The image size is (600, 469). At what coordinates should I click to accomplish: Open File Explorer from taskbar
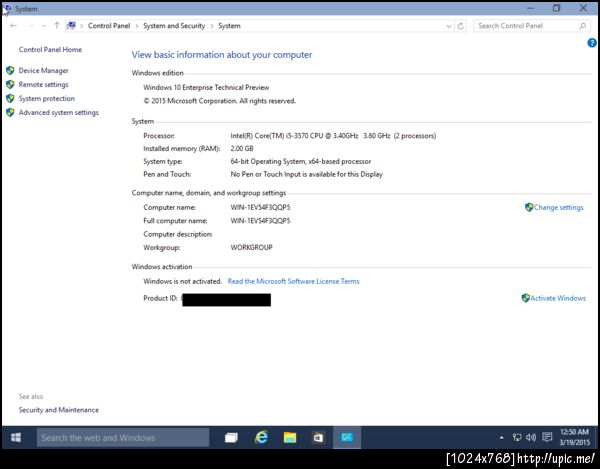tap(290, 437)
